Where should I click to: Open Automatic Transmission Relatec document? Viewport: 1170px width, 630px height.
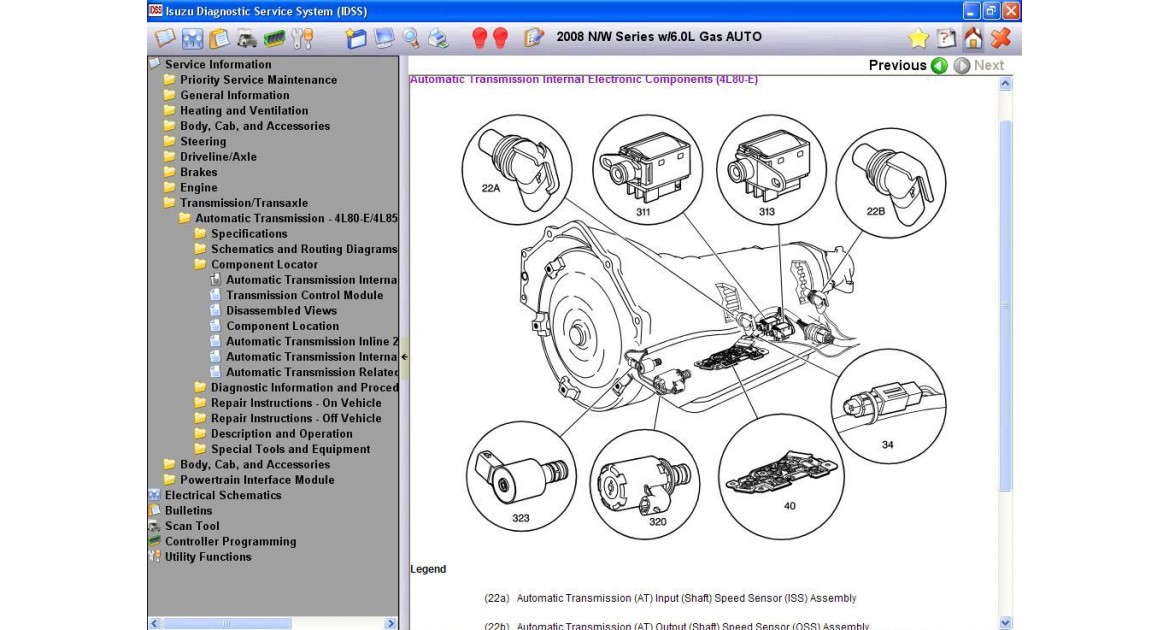(312, 372)
